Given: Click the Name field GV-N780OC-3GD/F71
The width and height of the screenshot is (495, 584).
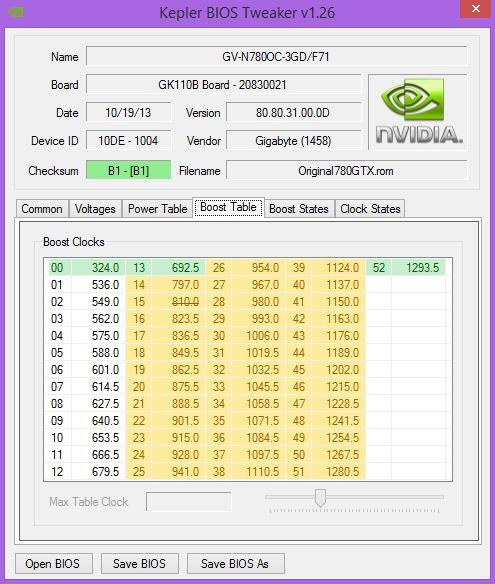Looking at the screenshot, I should coord(276,57).
